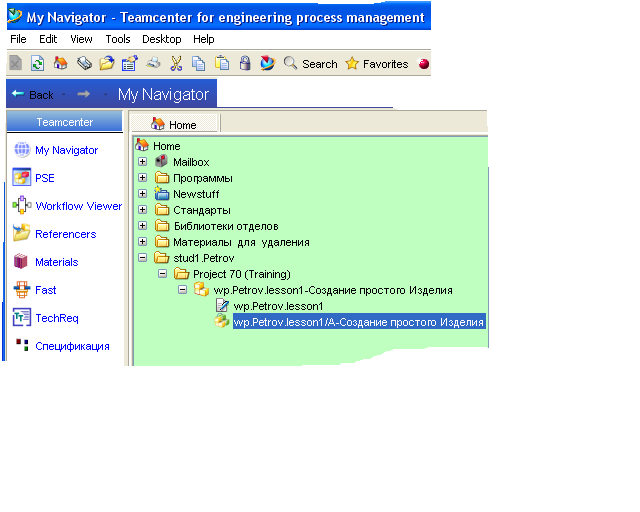640x512 pixels.
Task: Click the My Navigator globe icon
Action: (x=22, y=150)
